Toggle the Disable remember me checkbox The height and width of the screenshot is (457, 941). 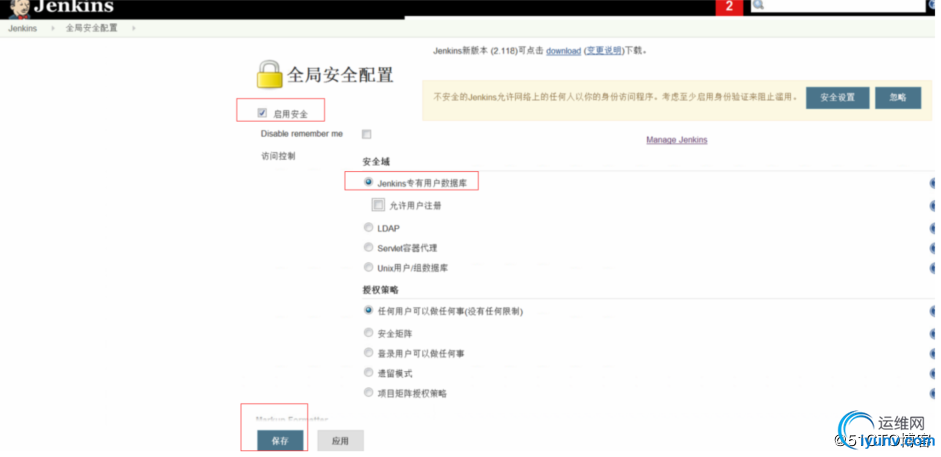pos(366,134)
